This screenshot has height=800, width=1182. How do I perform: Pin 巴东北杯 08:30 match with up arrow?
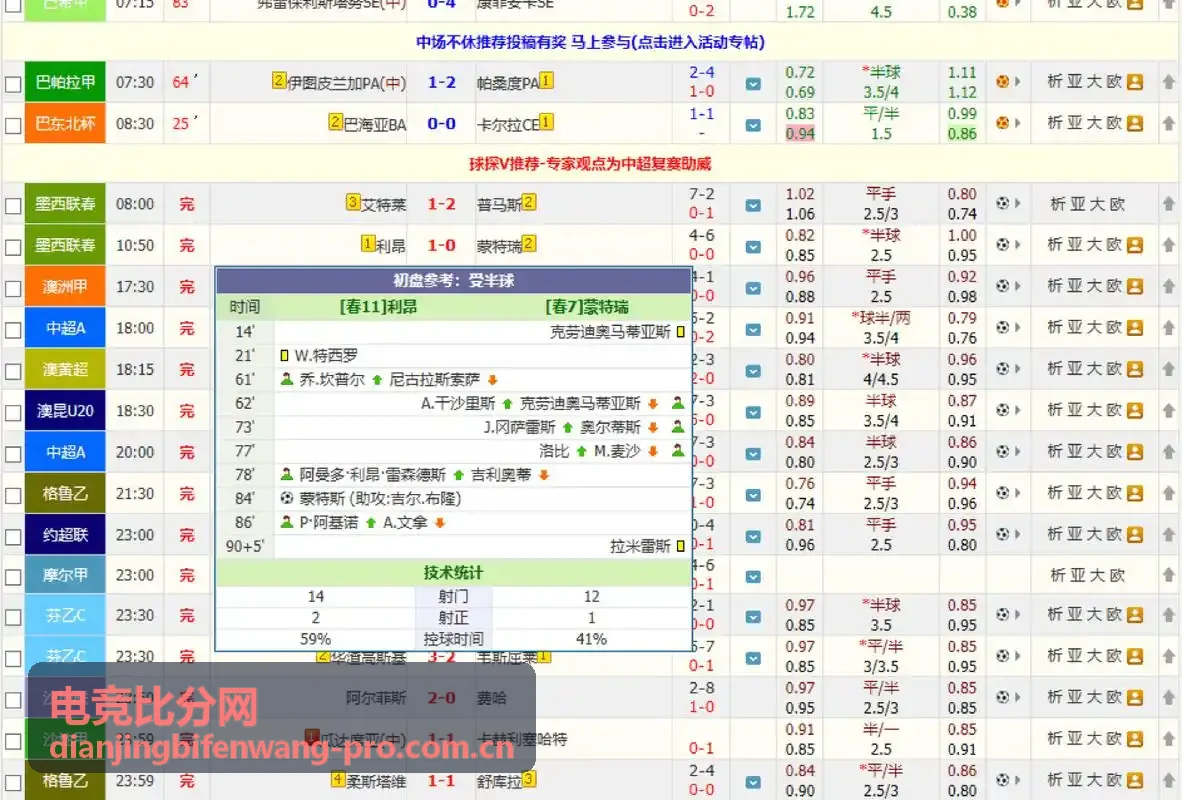[1168, 123]
